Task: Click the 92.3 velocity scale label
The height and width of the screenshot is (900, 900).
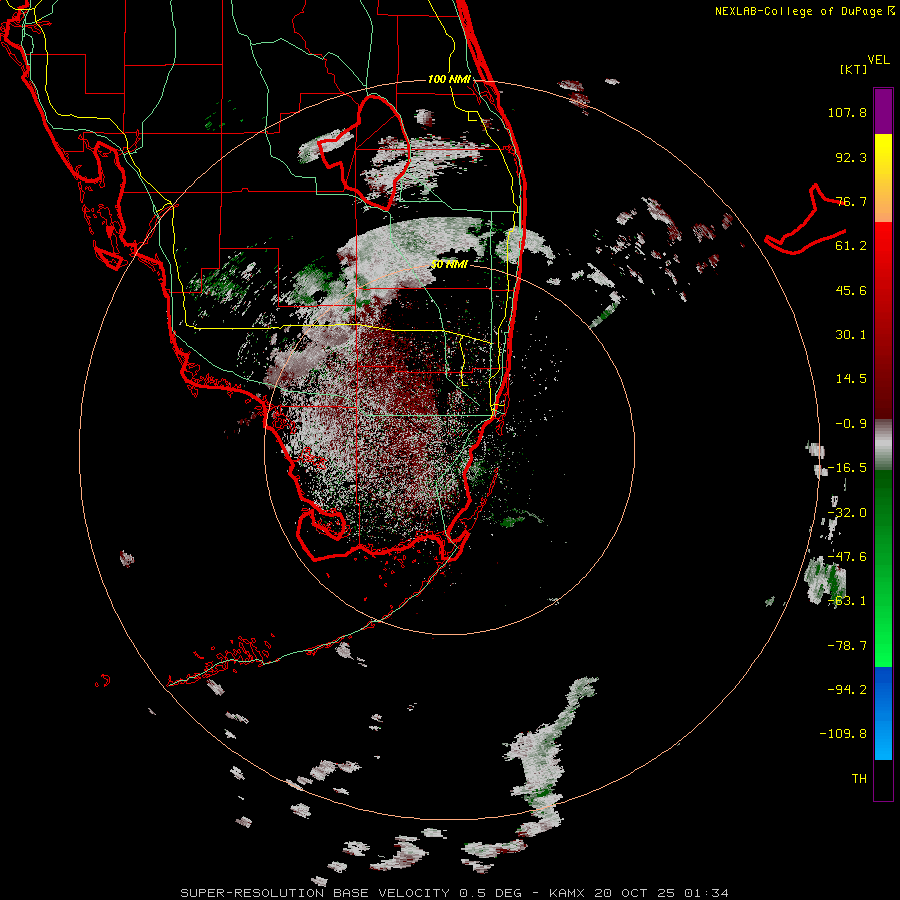Action: coord(851,157)
